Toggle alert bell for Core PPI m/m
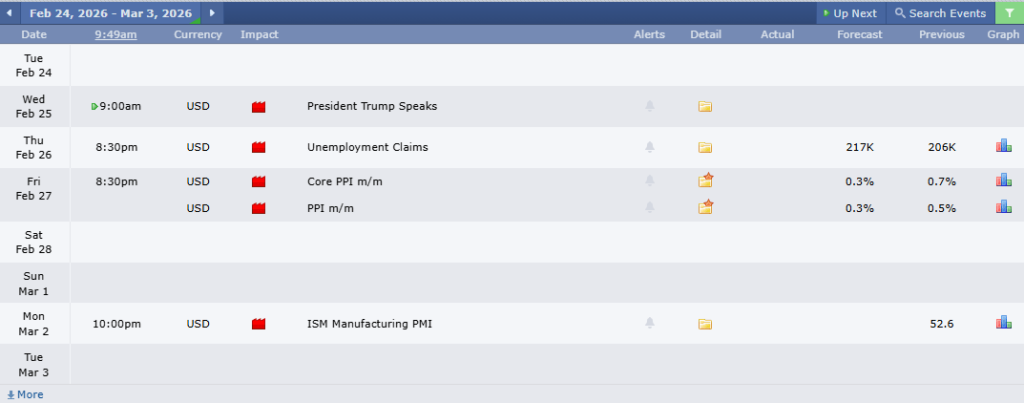The width and height of the screenshot is (1024, 403). tap(649, 181)
